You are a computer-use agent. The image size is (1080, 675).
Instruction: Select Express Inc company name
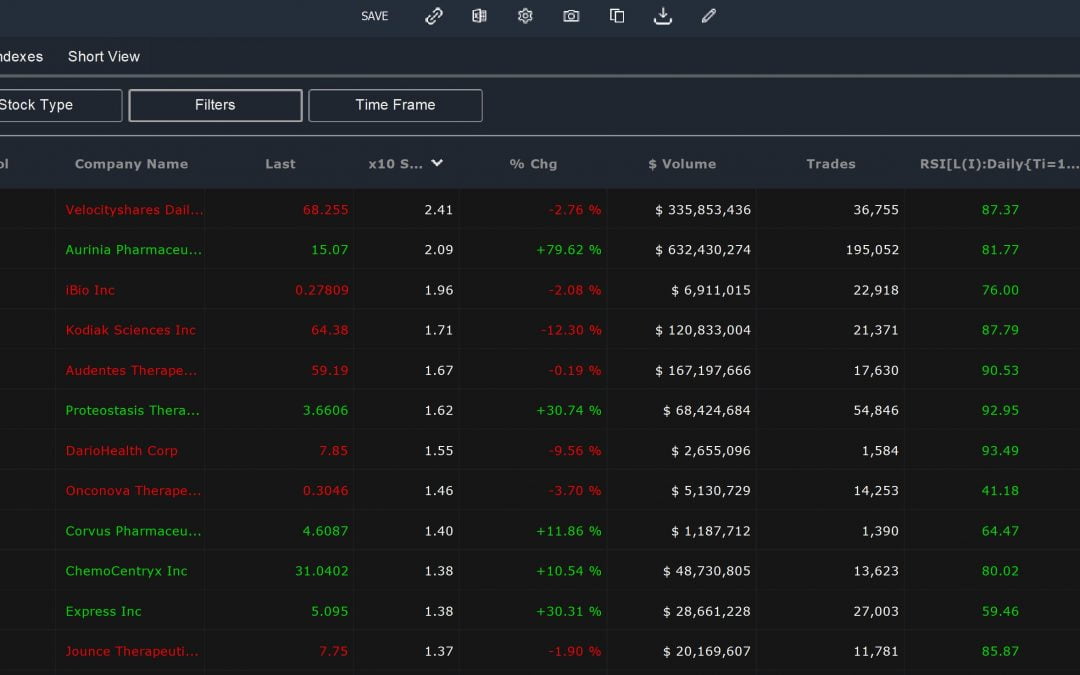coord(103,611)
